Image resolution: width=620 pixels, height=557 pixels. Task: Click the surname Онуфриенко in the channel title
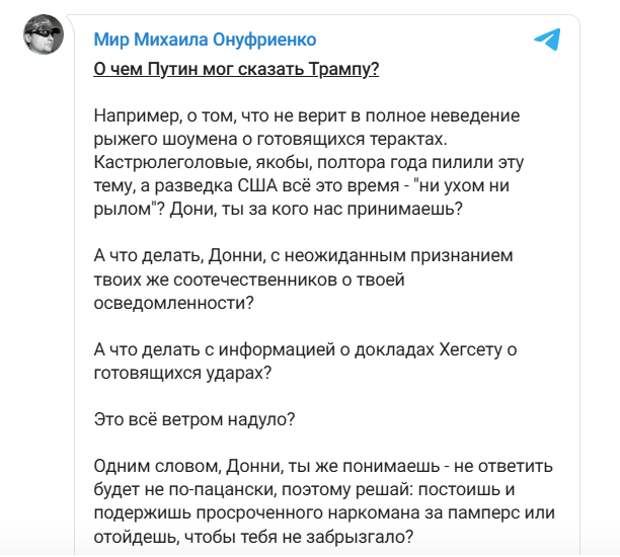[x=264, y=40]
